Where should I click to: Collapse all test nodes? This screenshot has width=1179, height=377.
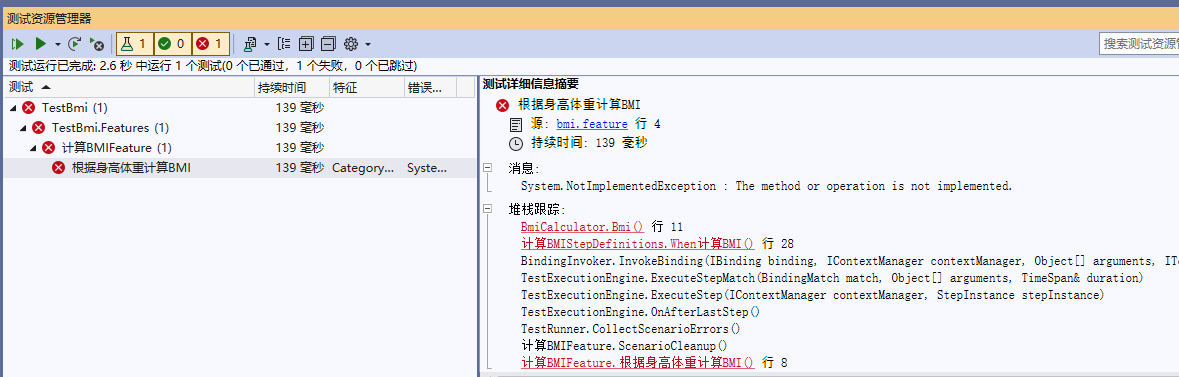329,44
